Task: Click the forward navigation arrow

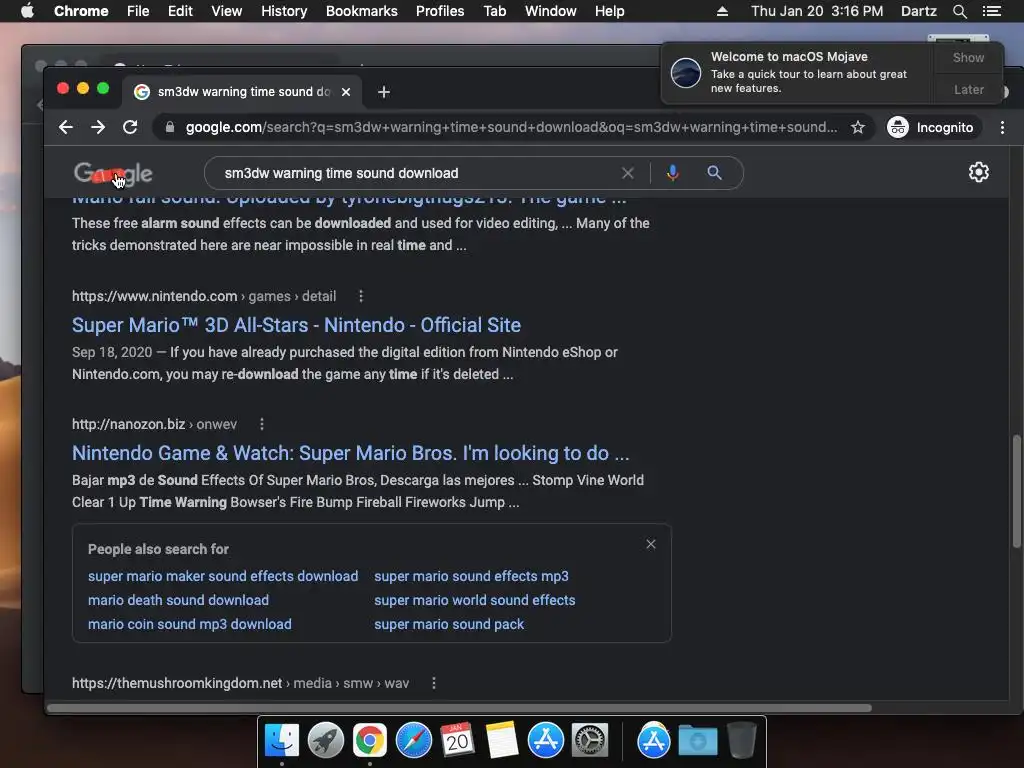Action: coord(98,127)
